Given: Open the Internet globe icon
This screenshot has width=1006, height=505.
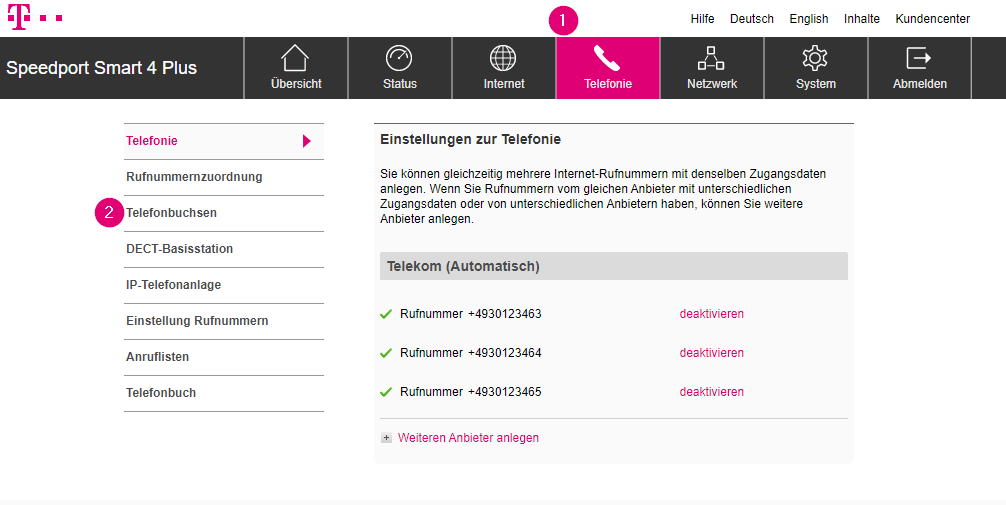Looking at the screenshot, I should [x=503, y=58].
